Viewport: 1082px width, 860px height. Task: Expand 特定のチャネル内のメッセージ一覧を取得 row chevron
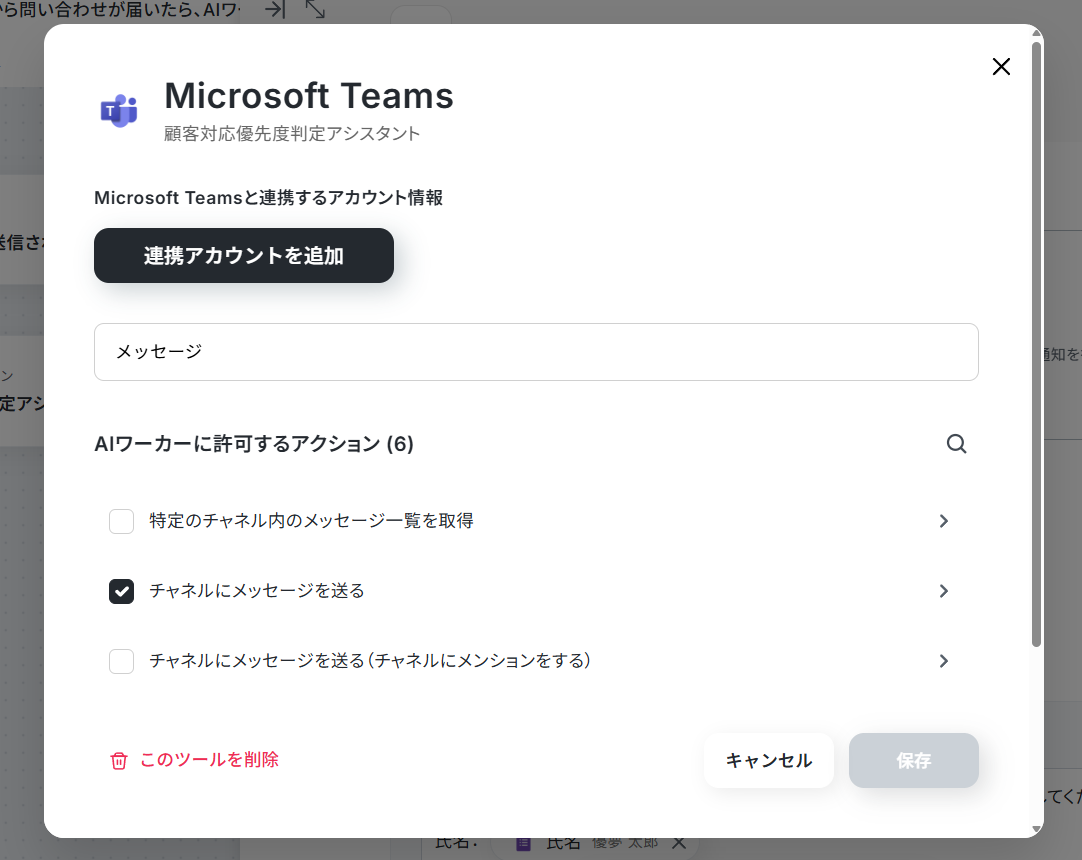click(x=943, y=521)
